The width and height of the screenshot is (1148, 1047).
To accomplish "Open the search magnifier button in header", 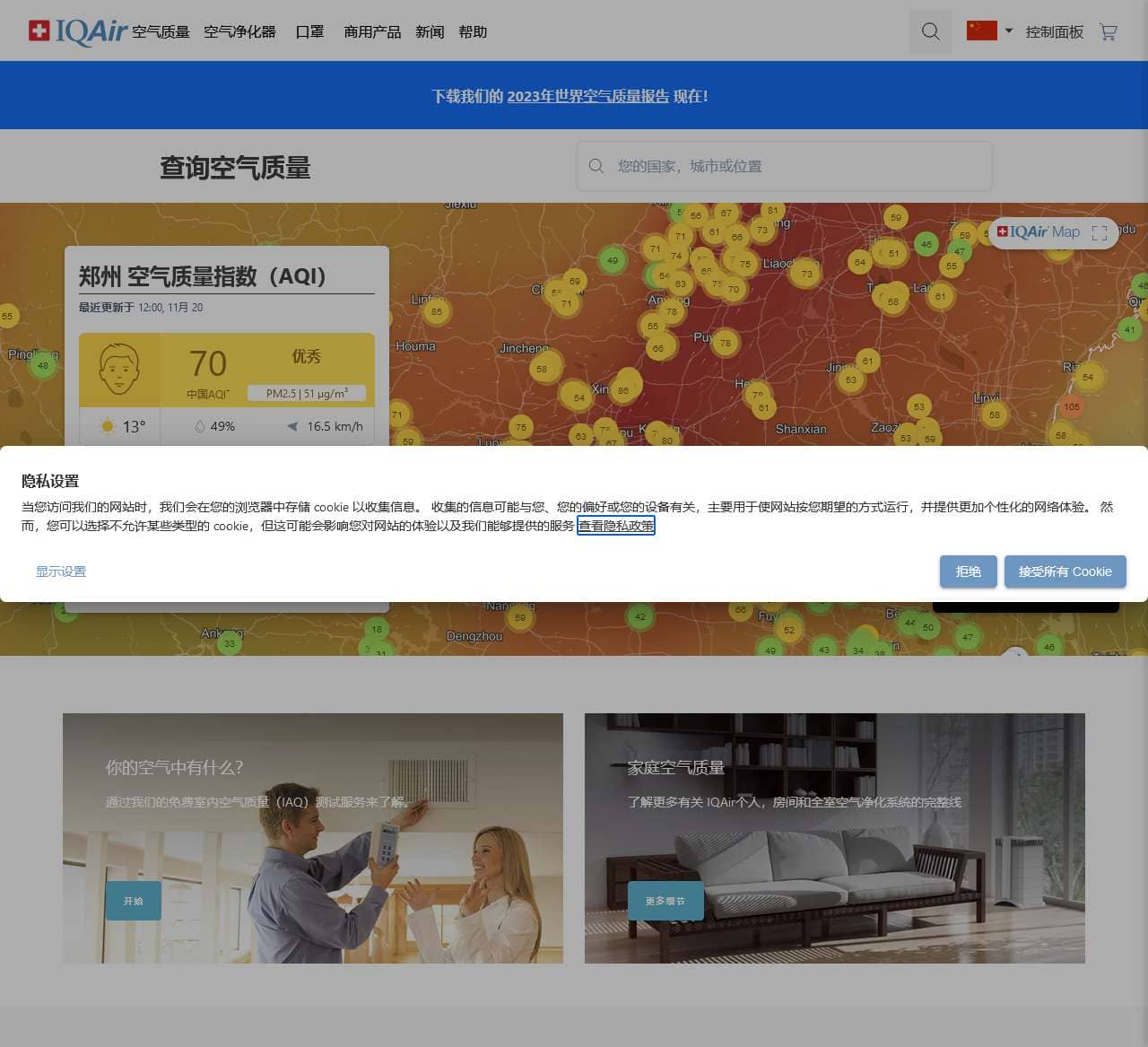I will [x=930, y=31].
